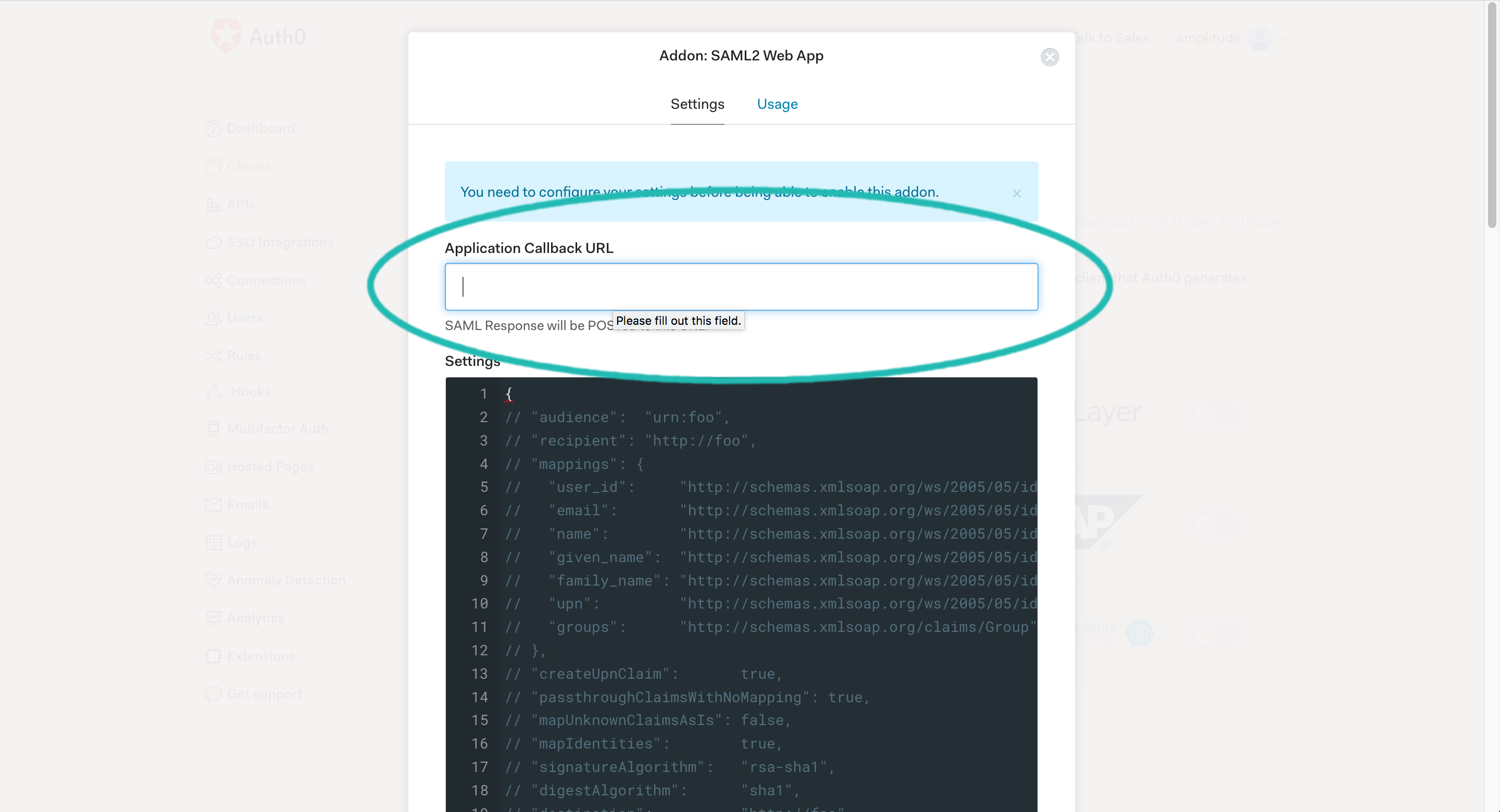
Task: Open SSO Integrations
Action: 280,242
